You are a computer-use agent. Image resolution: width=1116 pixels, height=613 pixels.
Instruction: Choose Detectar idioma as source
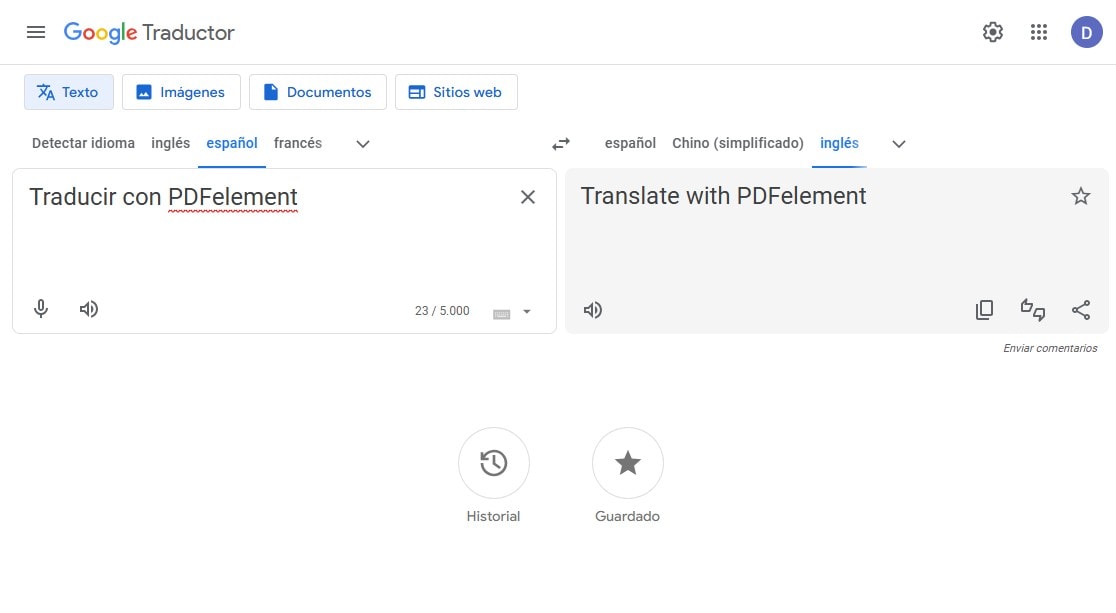(83, 143)
